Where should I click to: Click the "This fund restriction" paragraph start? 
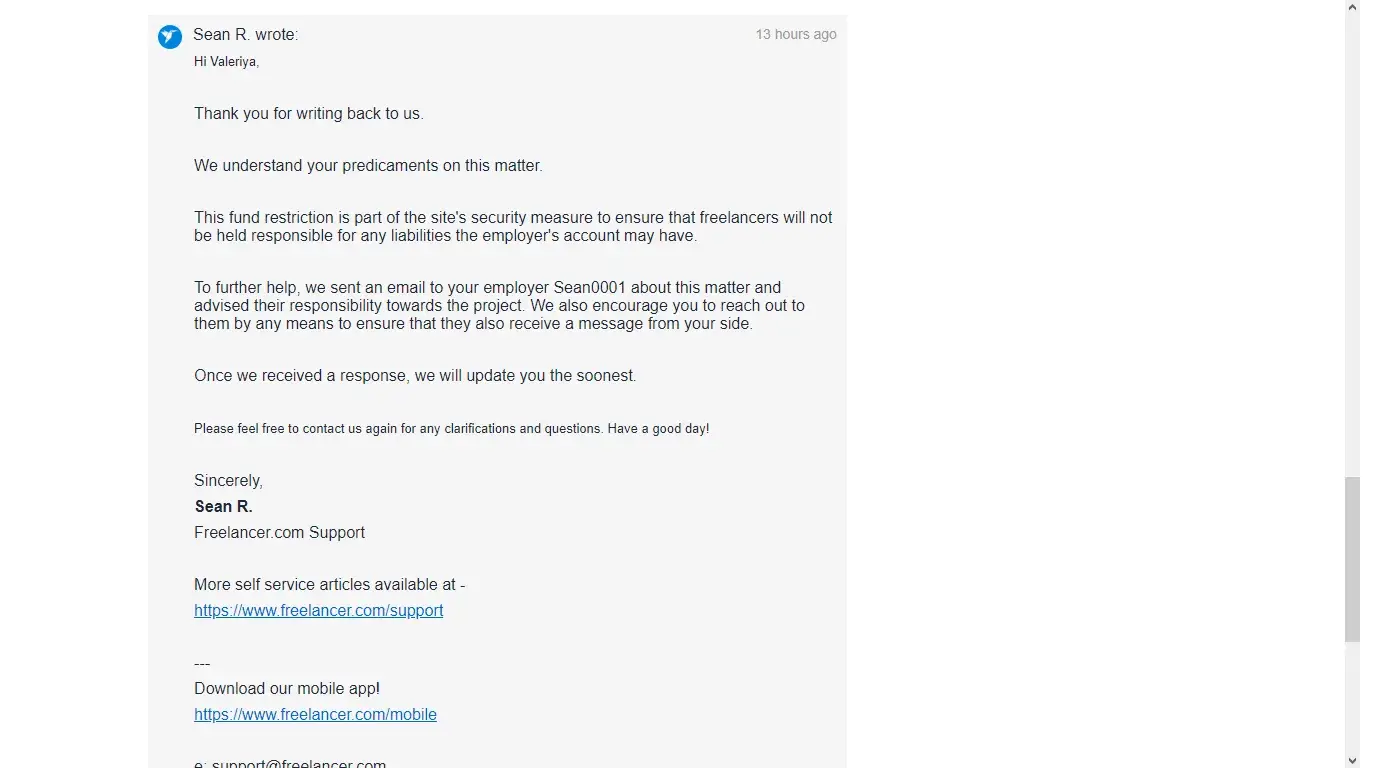(260, 218)
